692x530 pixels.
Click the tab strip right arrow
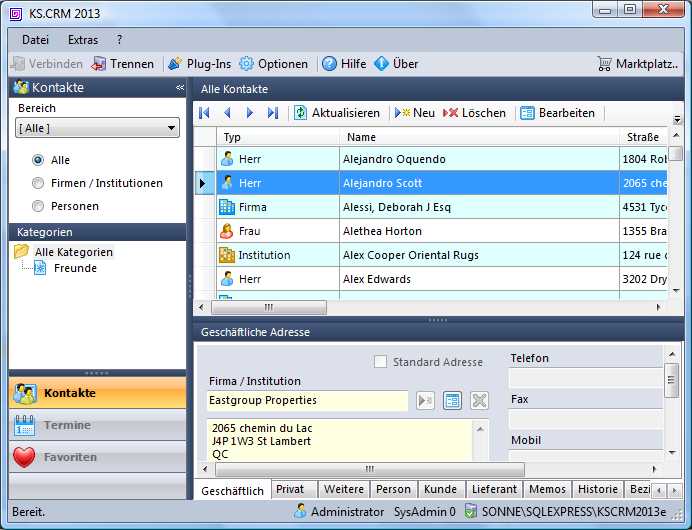(674, 490)
